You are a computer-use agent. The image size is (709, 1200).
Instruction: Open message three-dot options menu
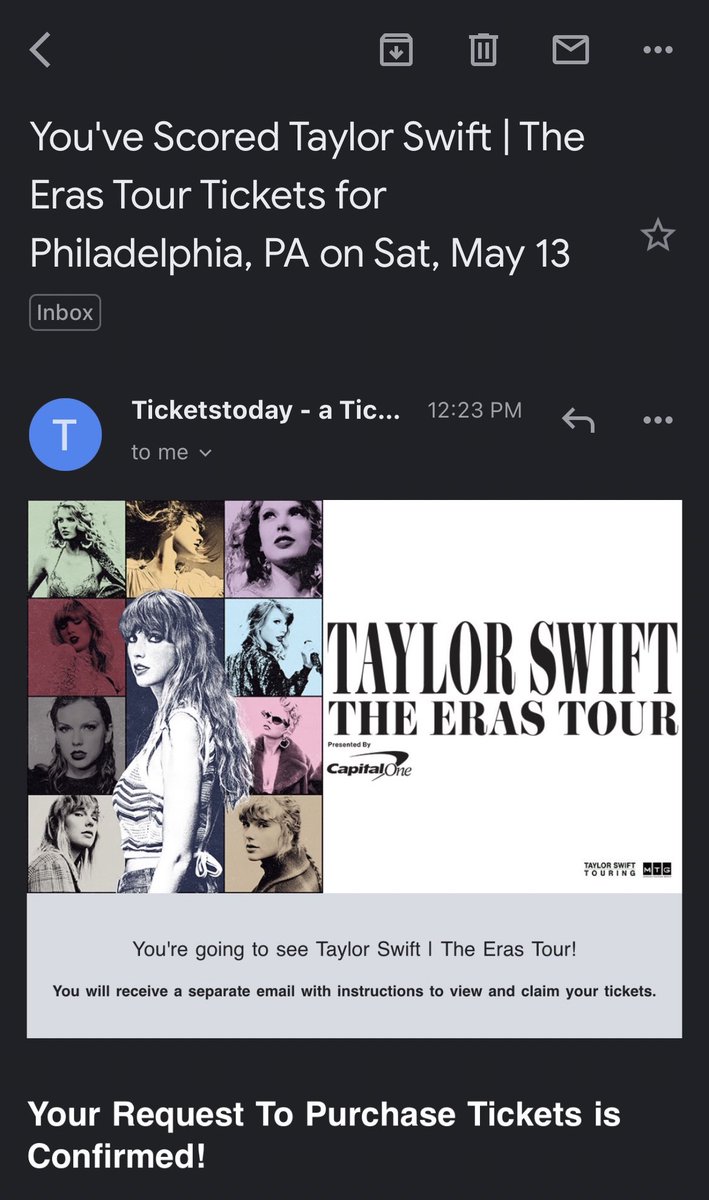point(658,420)
